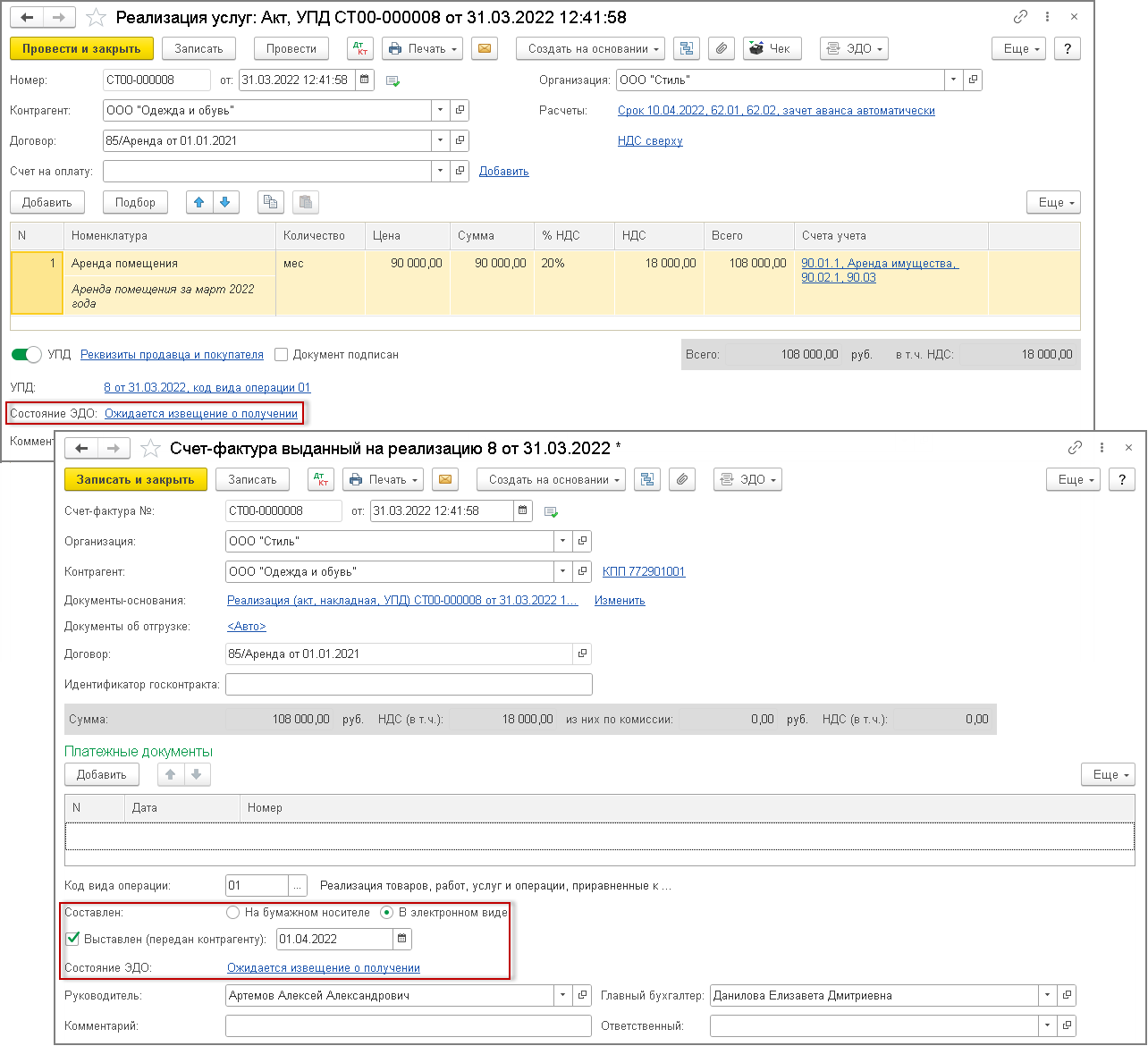This screenshot has height=1046, width=1148.
Task: Uncheck Выставлен (передан контрагенту) checkbox
Action: tap(73, 939)
